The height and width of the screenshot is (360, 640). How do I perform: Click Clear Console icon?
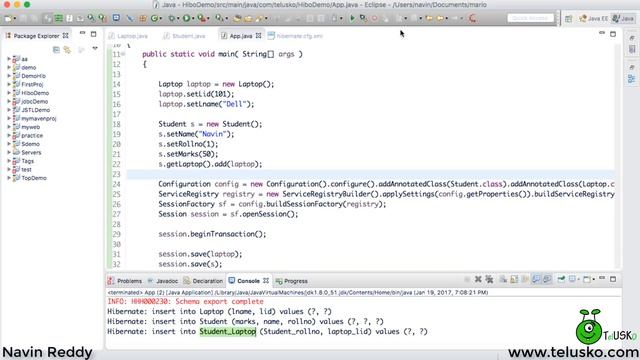pos(503,280)
